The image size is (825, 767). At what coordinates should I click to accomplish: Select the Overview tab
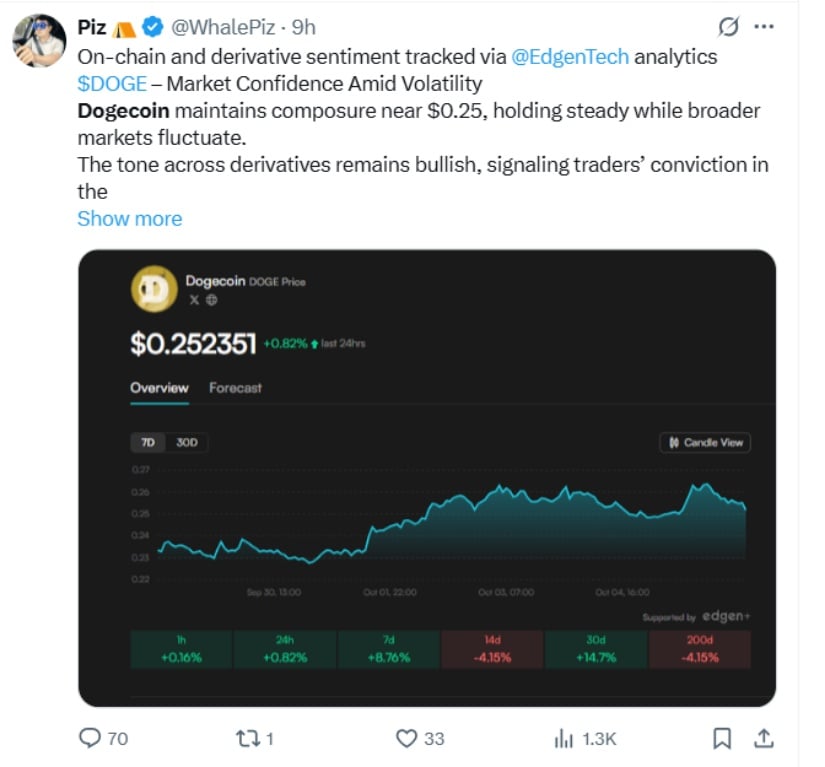pyautogui.click(x=159, y=388)
